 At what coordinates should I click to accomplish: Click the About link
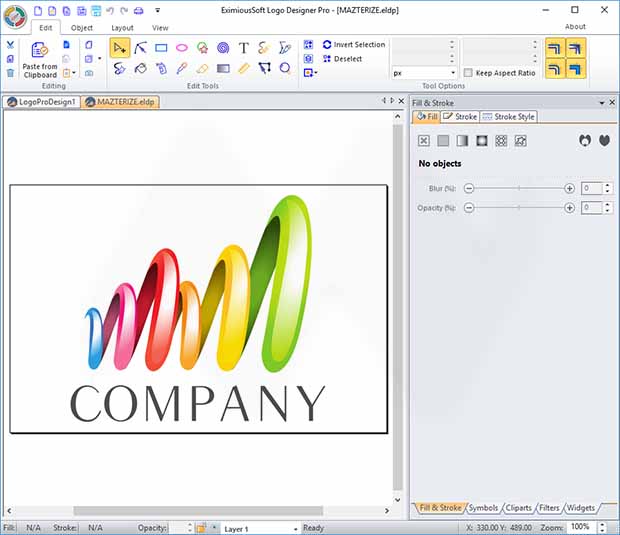coord(575,26)
